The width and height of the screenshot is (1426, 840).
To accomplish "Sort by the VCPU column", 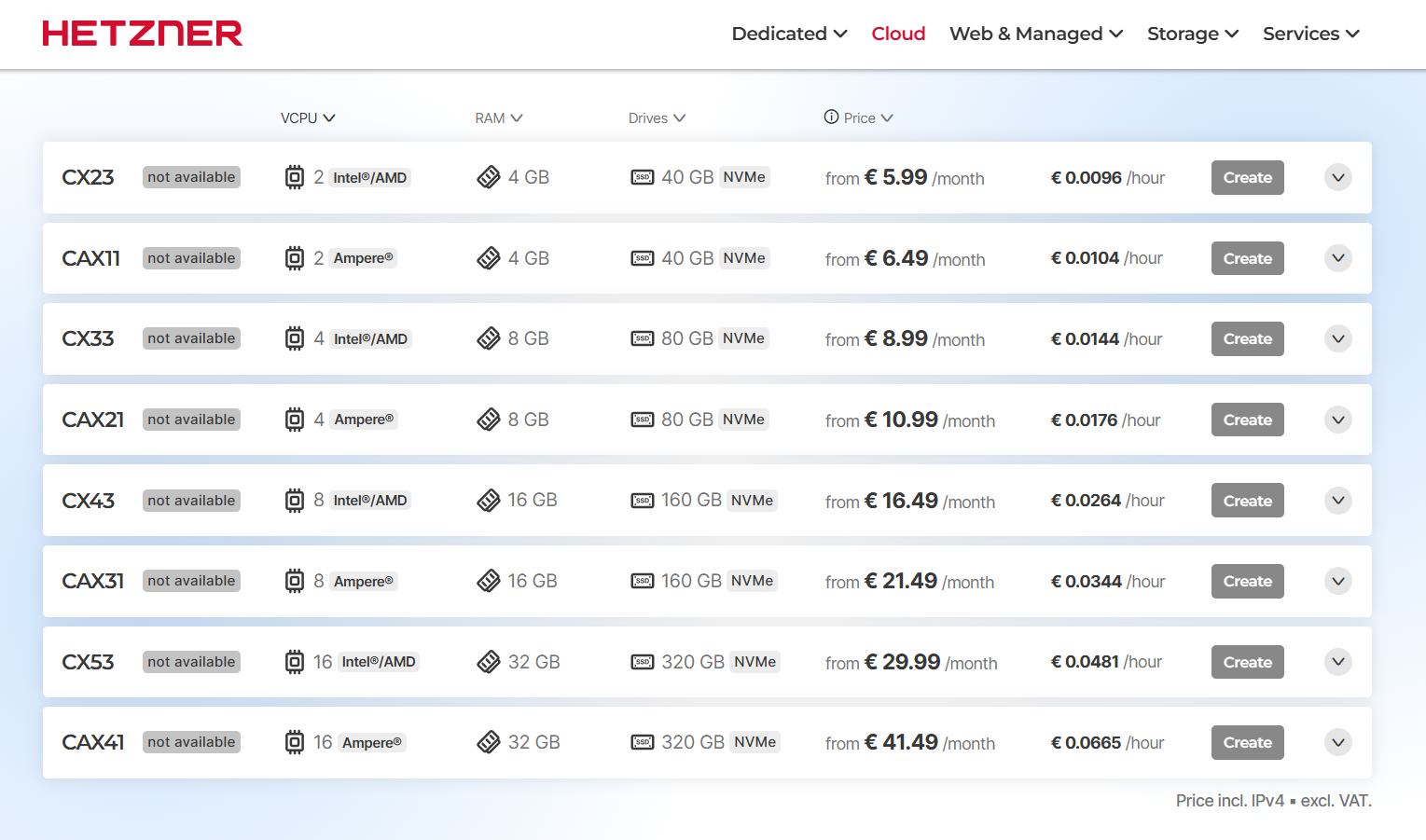I will pyautogui.click(x=308, y=118).
